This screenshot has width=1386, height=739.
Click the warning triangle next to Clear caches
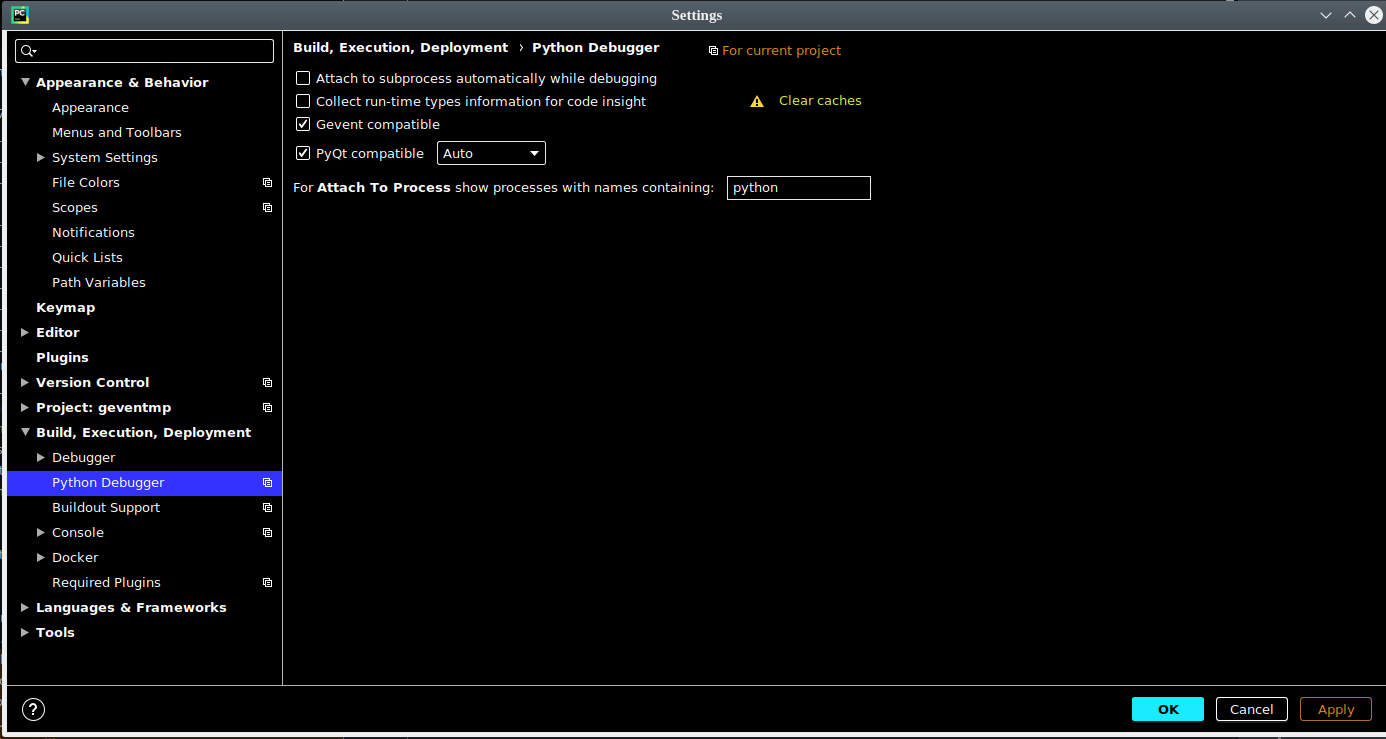pos(757,100)
